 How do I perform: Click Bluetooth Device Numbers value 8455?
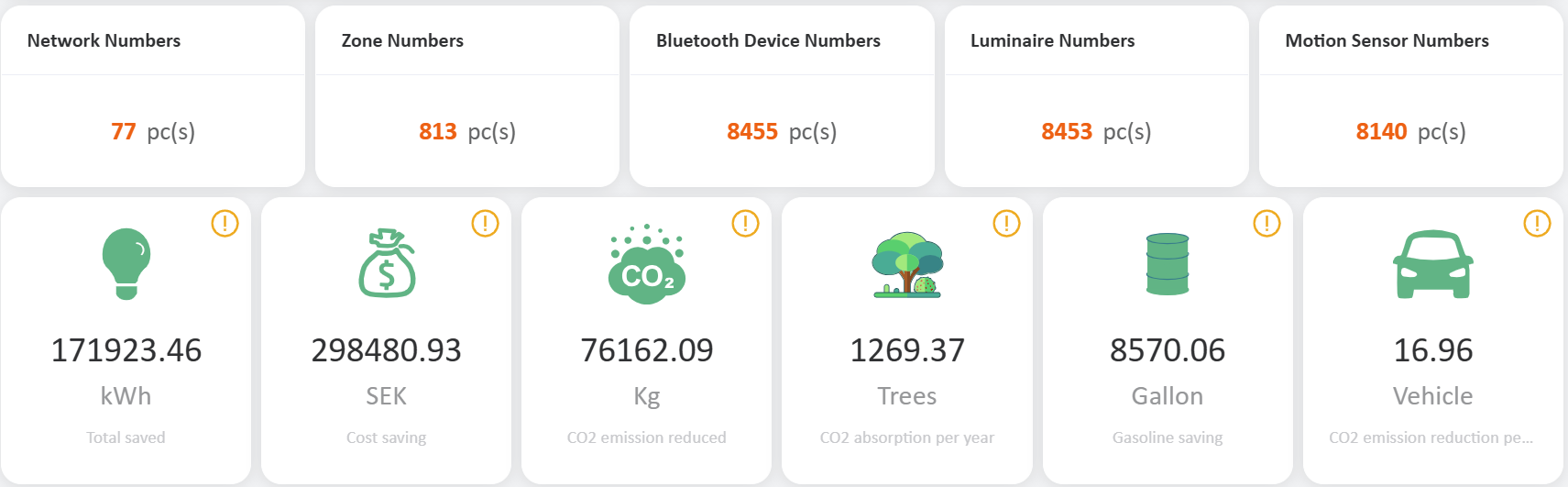(x=752, y=132)
